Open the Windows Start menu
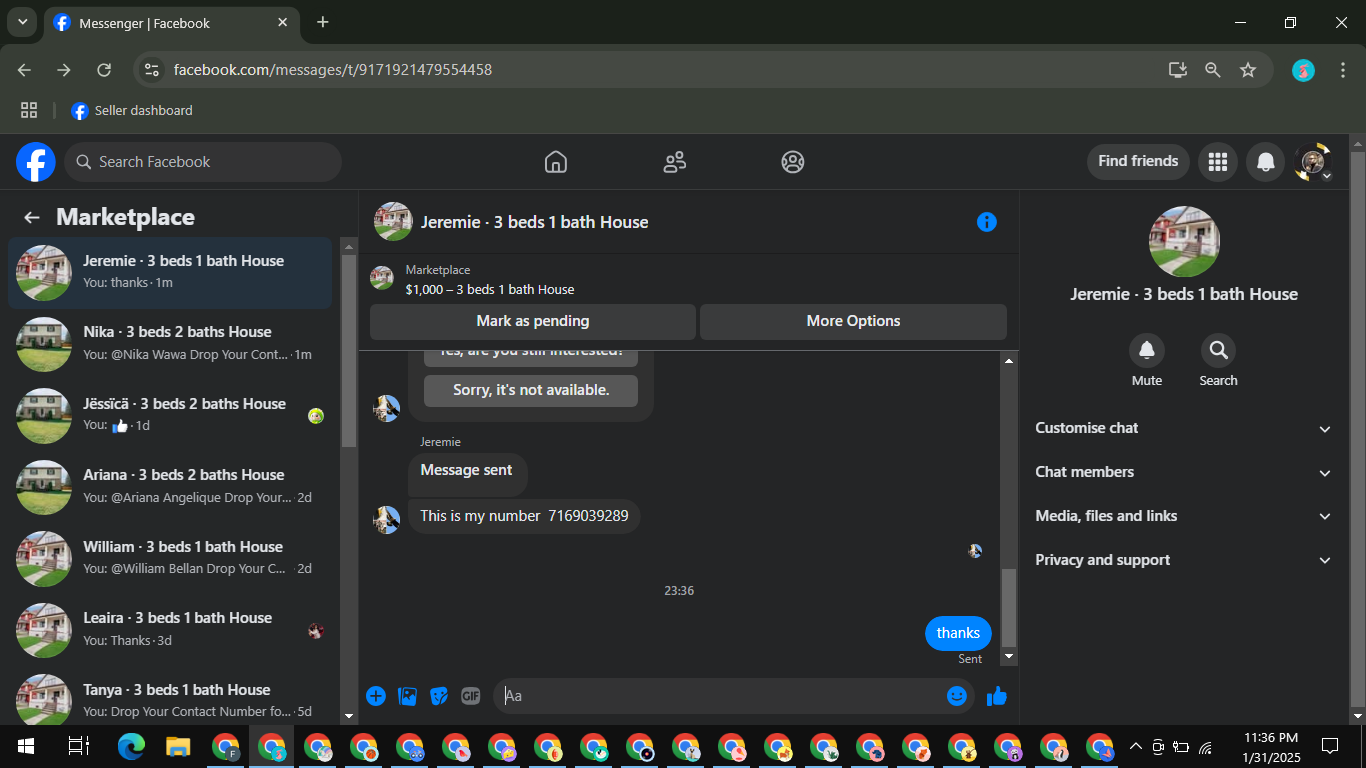 [24, 746]
